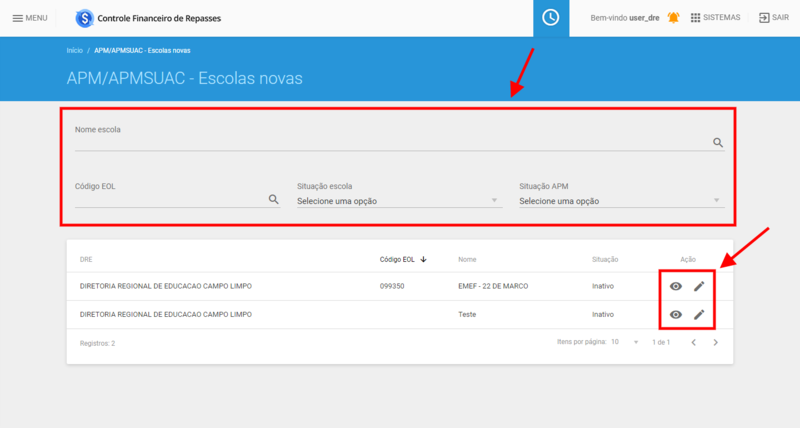Click the Inativo status of EMEF row

(x=603, y=286)
